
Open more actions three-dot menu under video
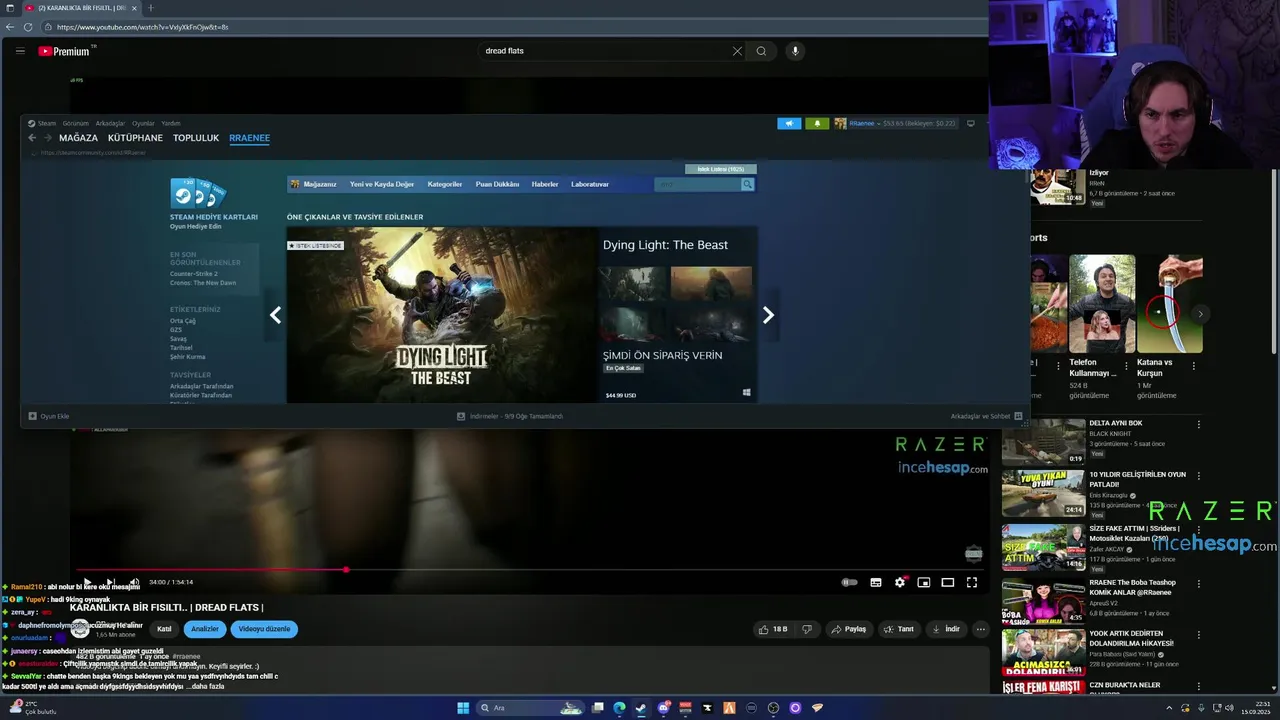click(981, 629)
